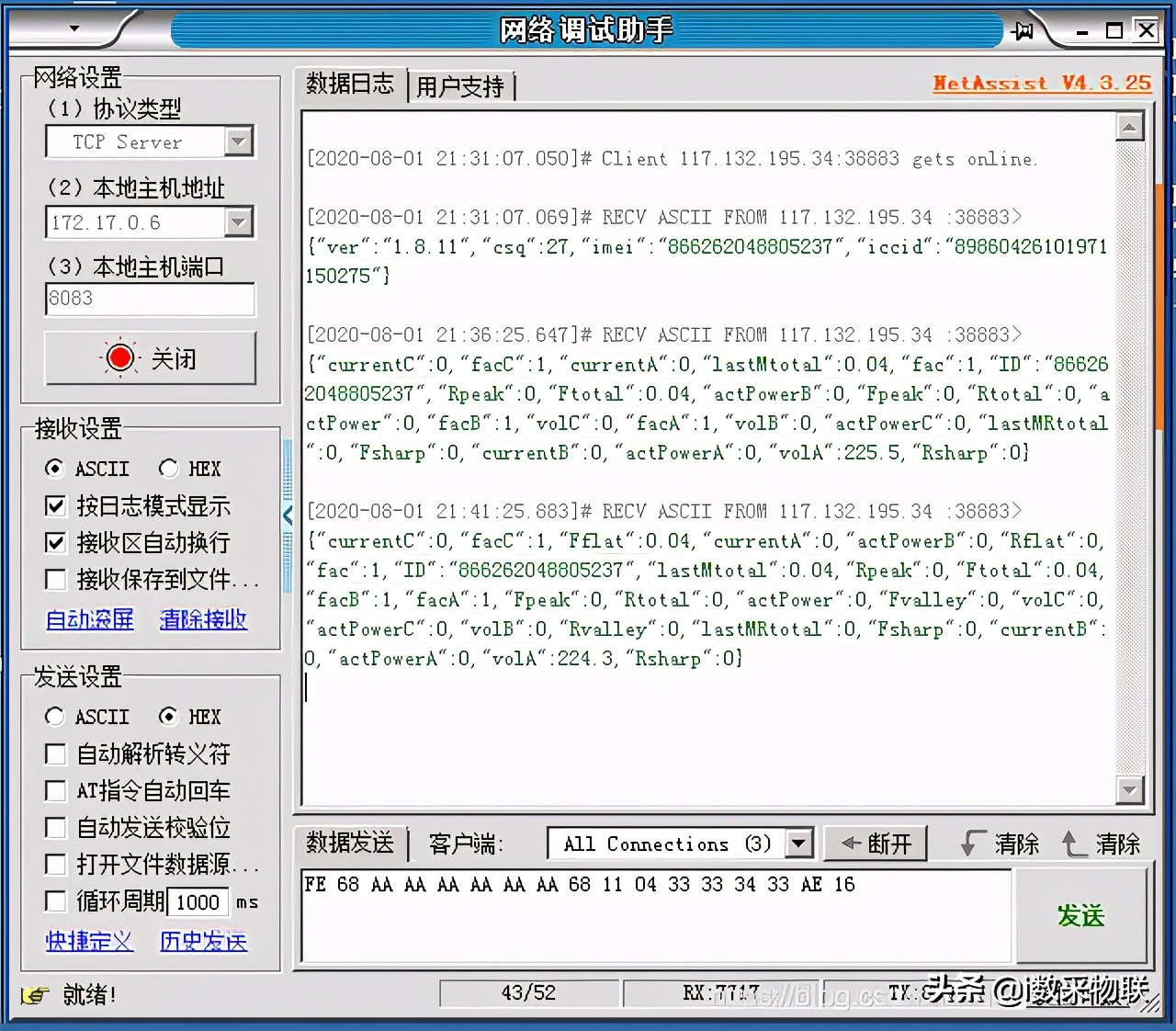Click the 发送 send button

1080,915
